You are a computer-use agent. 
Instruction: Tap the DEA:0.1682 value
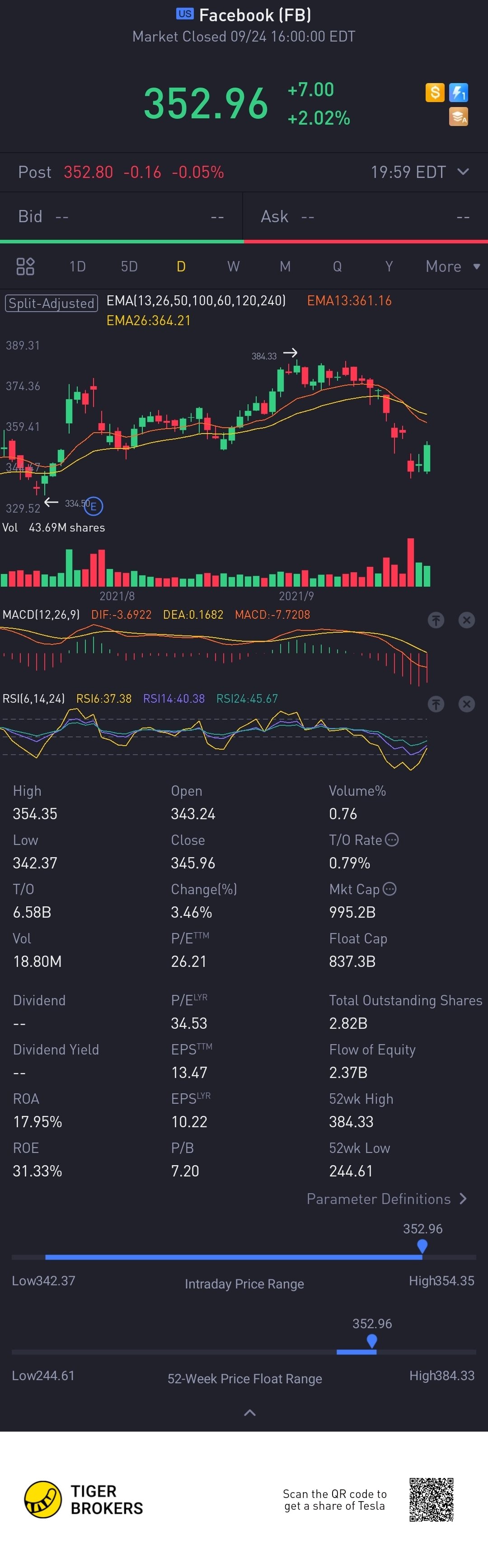click(x=193, y=615)
